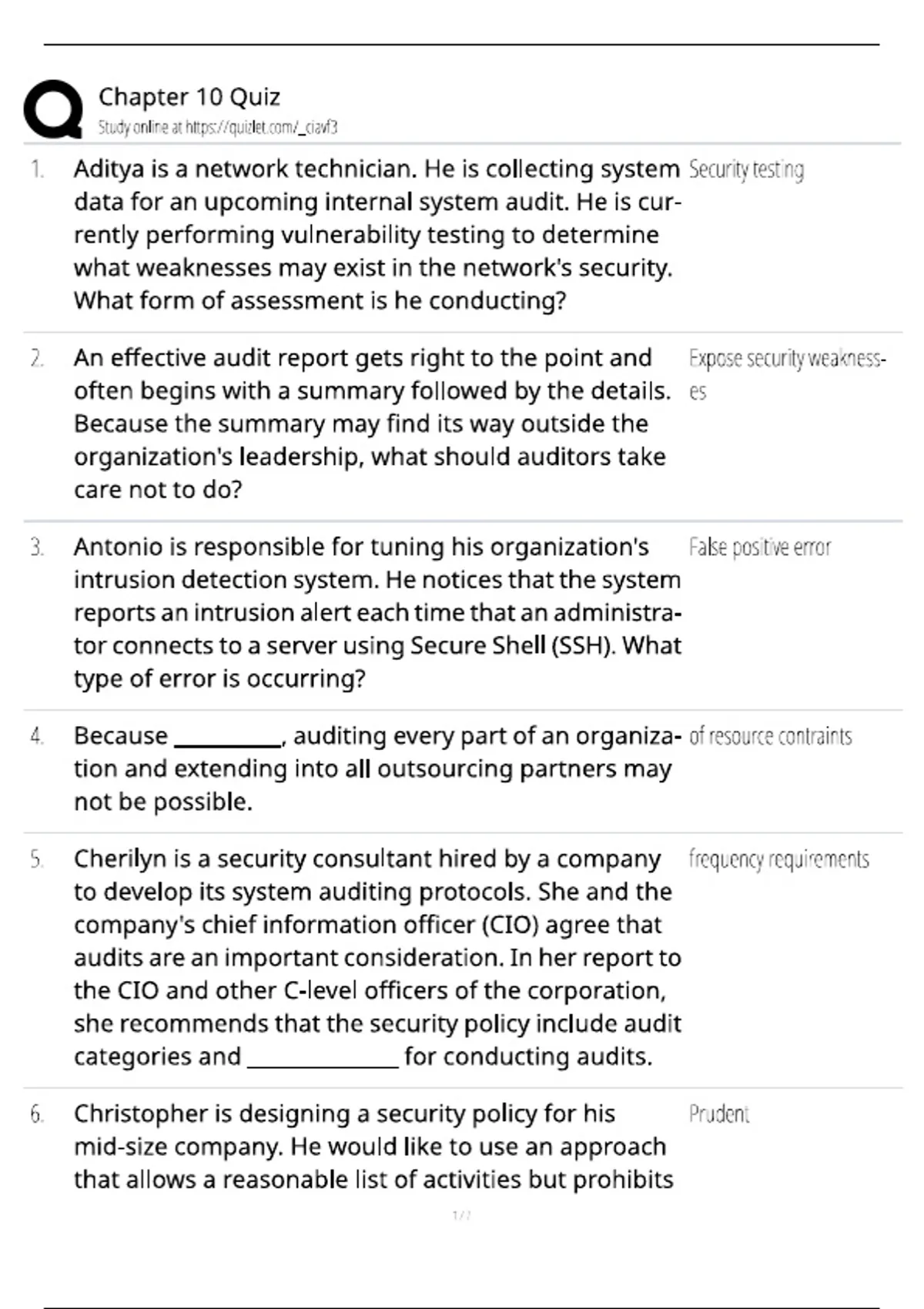The height and width of the screenshot is (1309, 924).
Task: Click the Quizlet Q logo icon
Action: coord(53,109)
